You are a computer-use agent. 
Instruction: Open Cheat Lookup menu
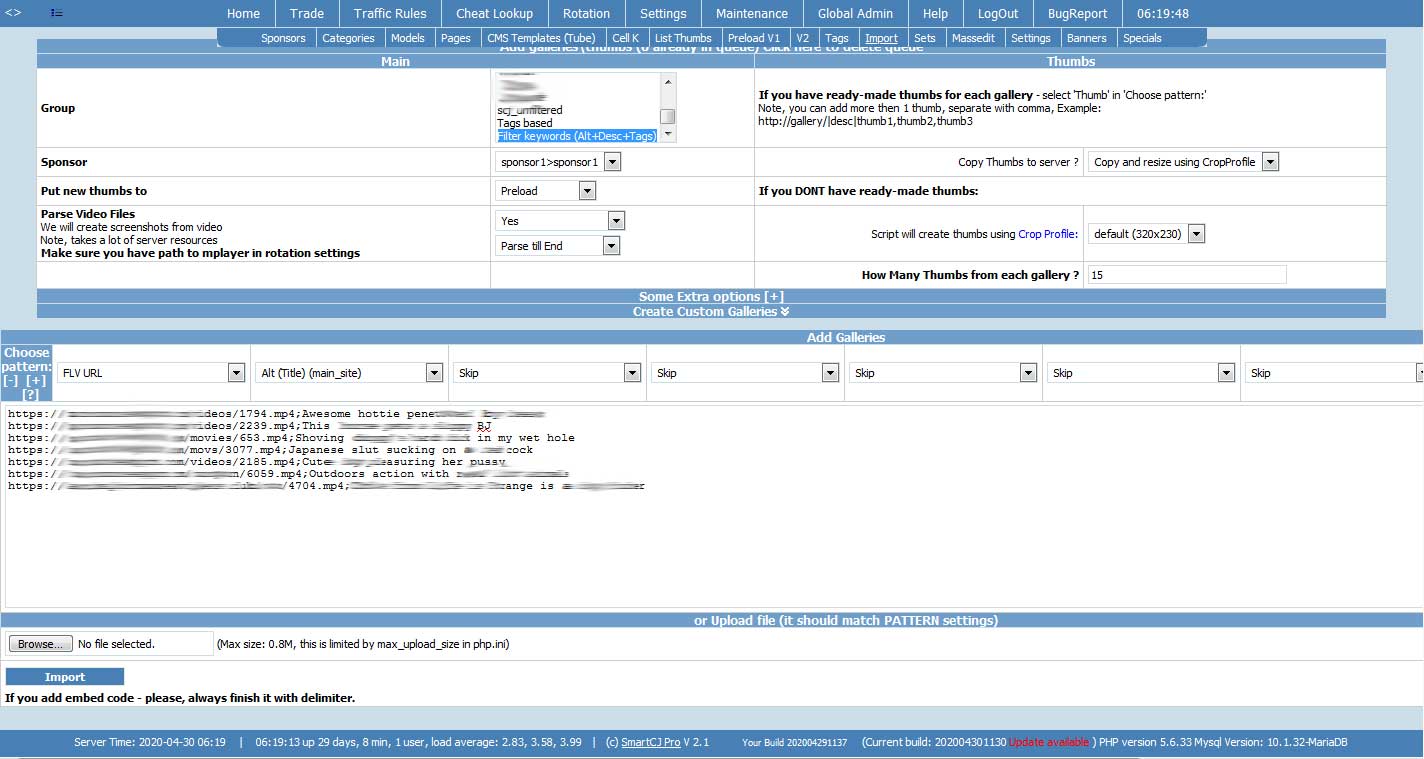click(x=494, y=13)
